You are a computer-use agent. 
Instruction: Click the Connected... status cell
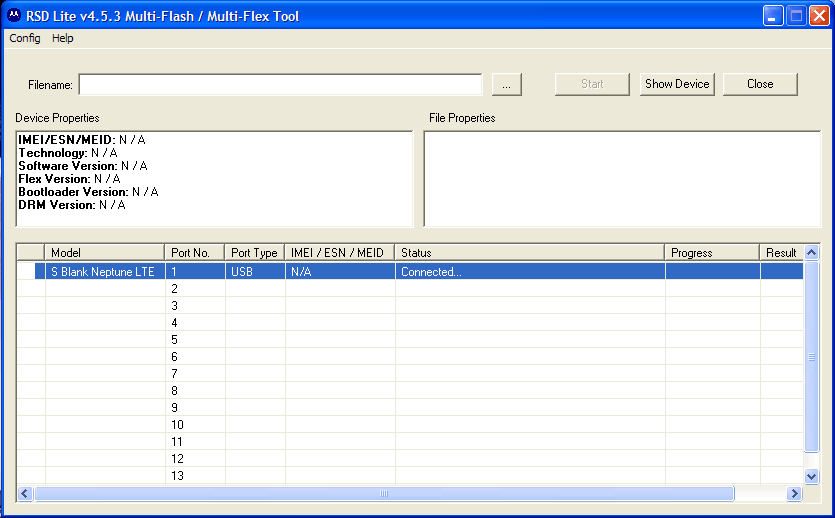click(x=530, y=272)
